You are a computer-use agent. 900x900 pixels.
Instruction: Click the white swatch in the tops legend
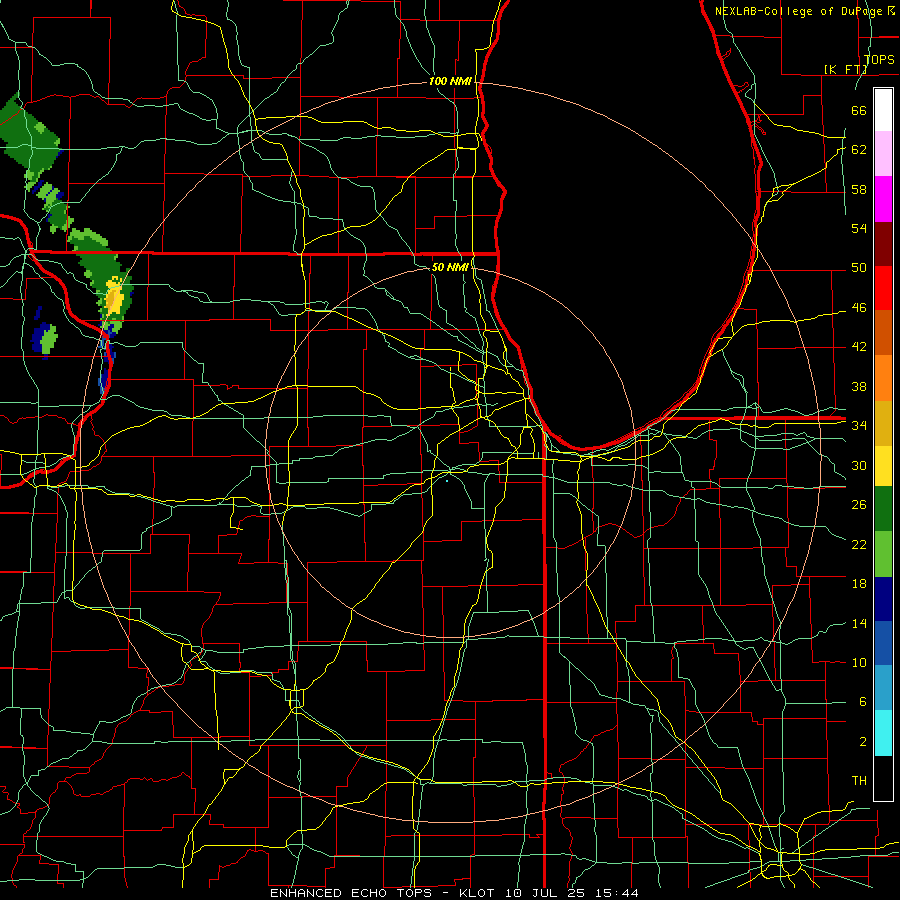click(x=883, y=110)
